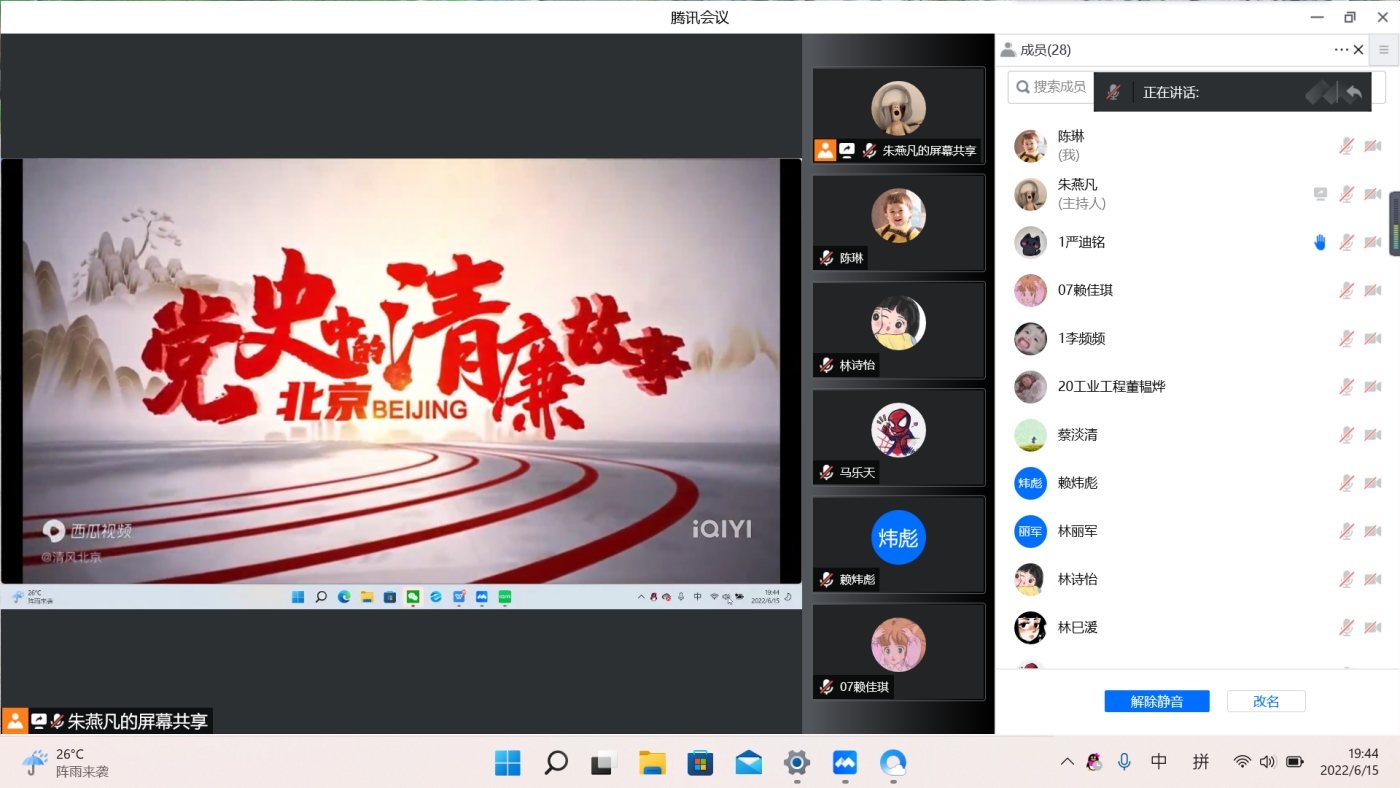
Task: Toggle microphone icon beside 07赖佳琪 in list
Action: pyautogui.click(x=1347, y=290)
